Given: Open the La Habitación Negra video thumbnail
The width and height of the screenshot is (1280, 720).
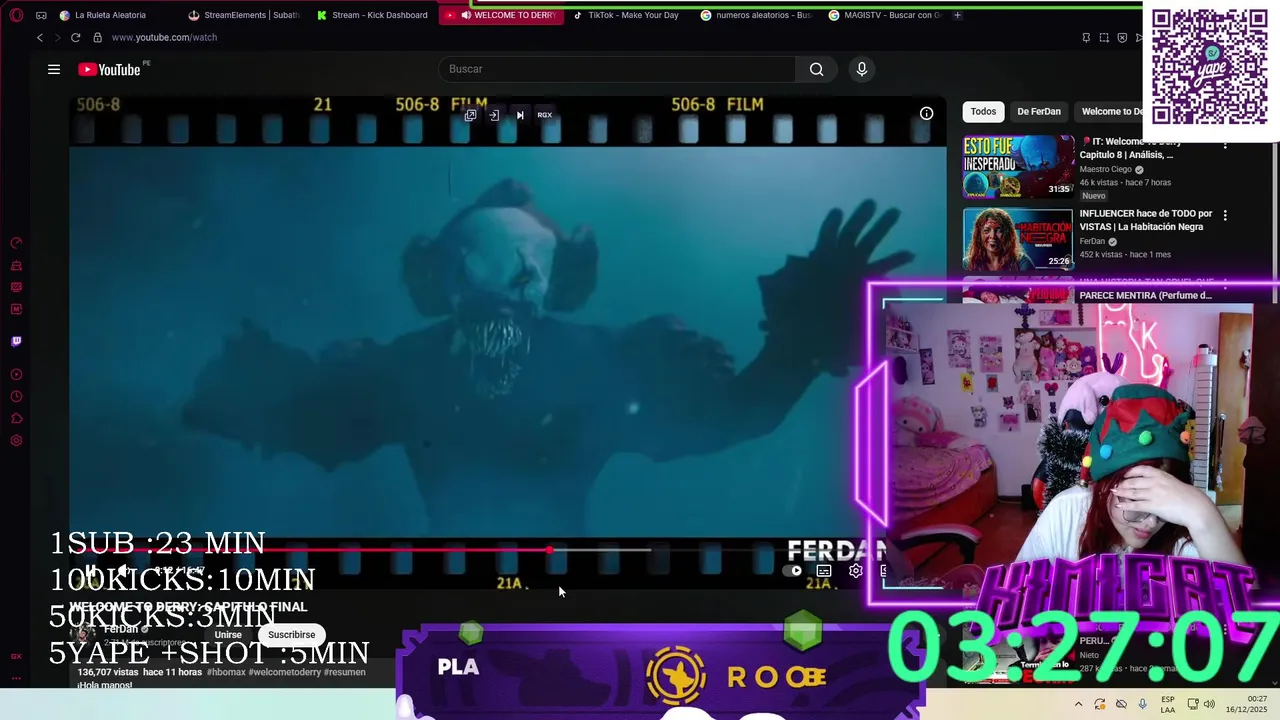Looking at the screenshot, I should click(1018, 240).
